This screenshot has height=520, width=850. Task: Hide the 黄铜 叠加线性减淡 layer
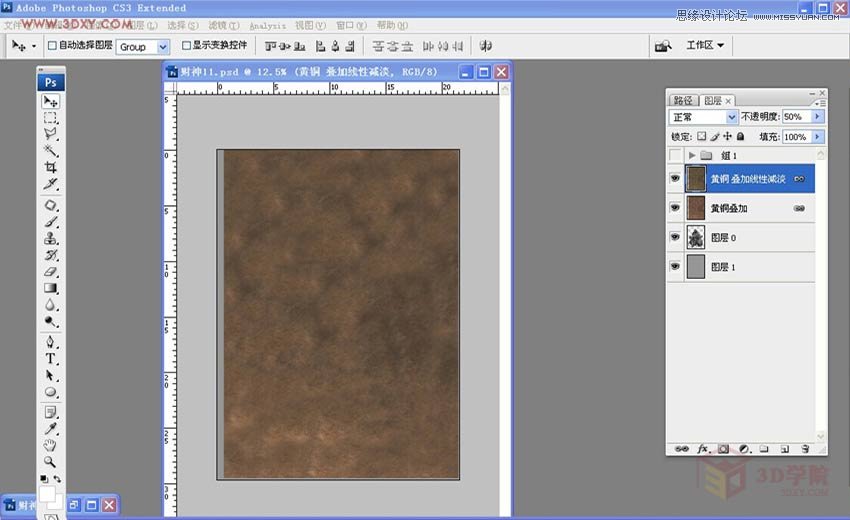tap(675, 178)
